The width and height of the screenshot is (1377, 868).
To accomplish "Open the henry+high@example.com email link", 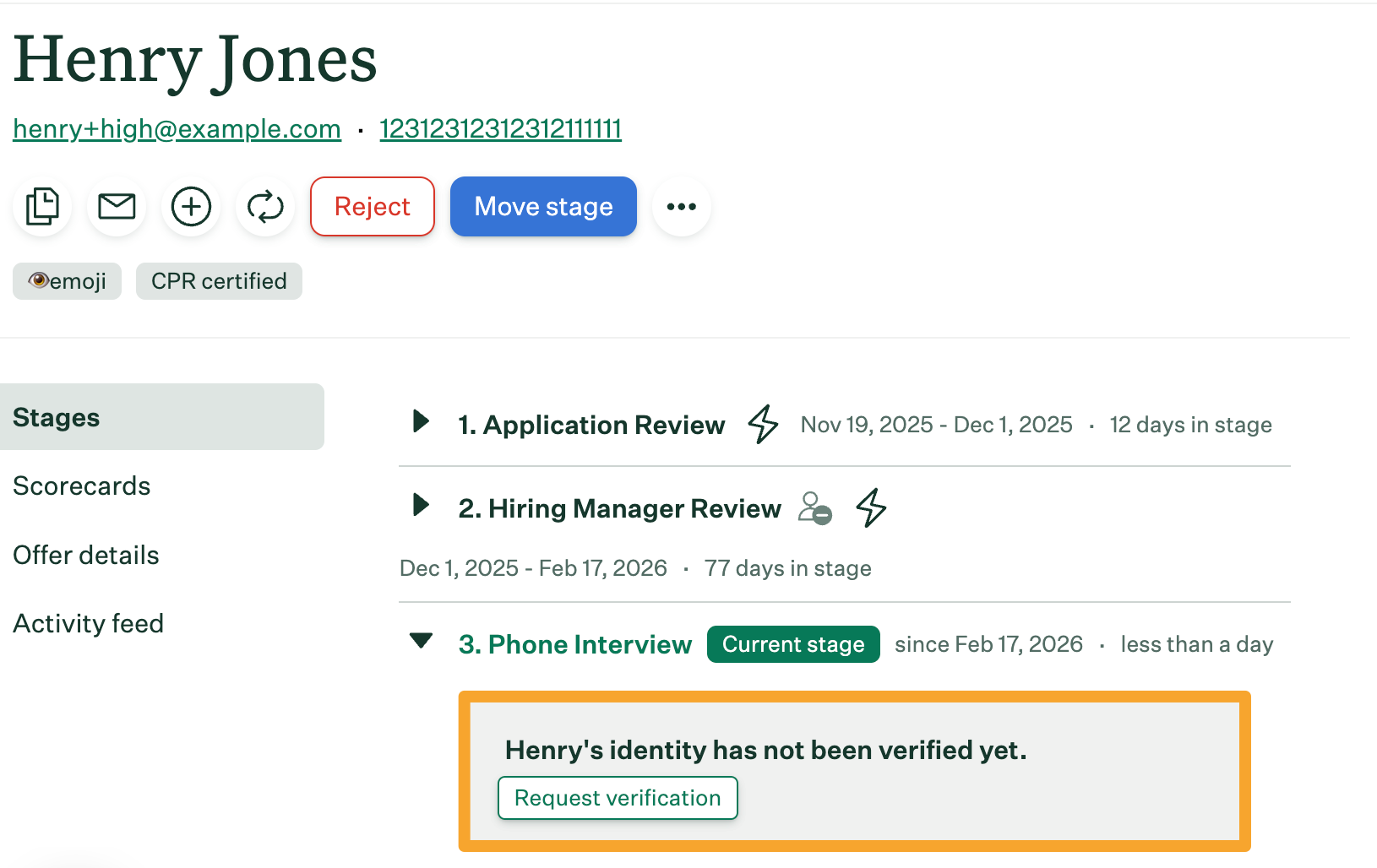I will coord(177,129).
